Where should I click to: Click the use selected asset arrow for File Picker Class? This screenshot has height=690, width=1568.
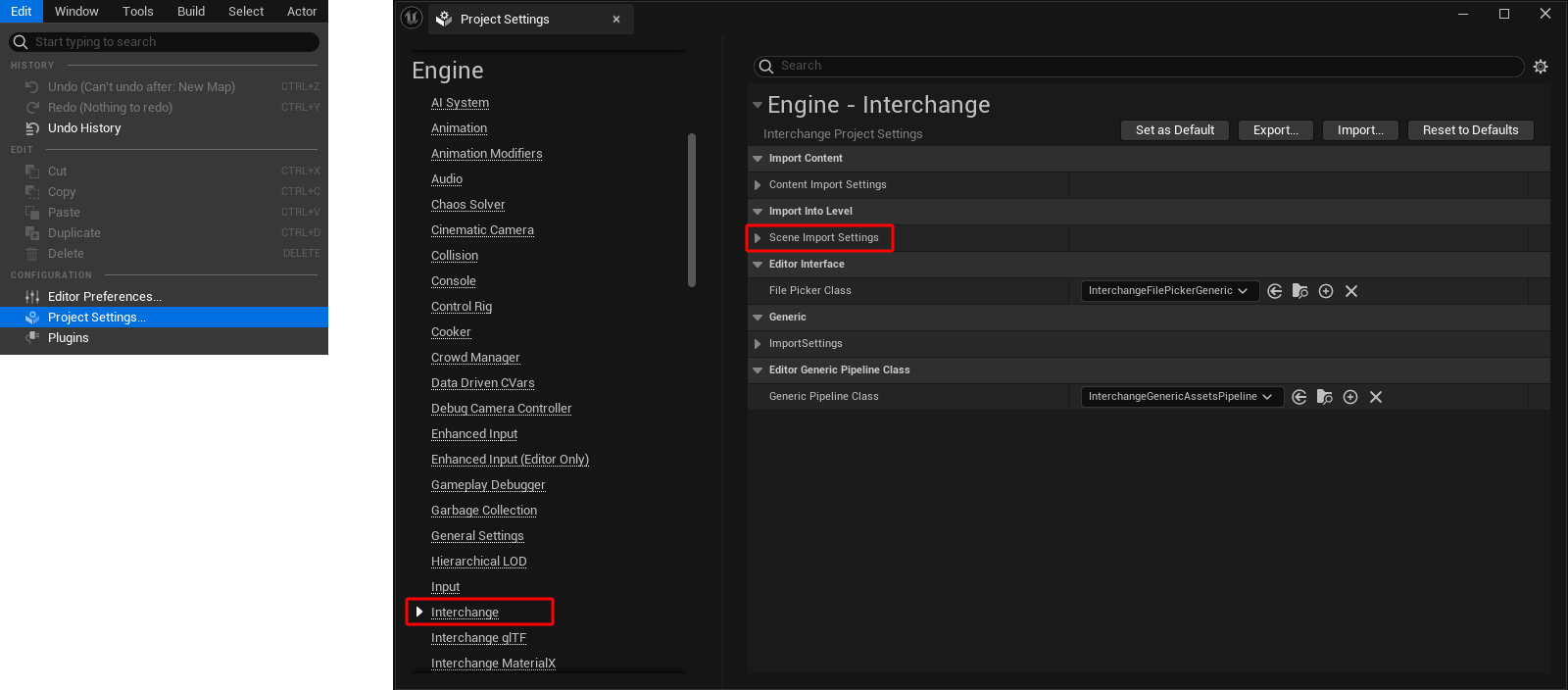tap(1275, 291)
